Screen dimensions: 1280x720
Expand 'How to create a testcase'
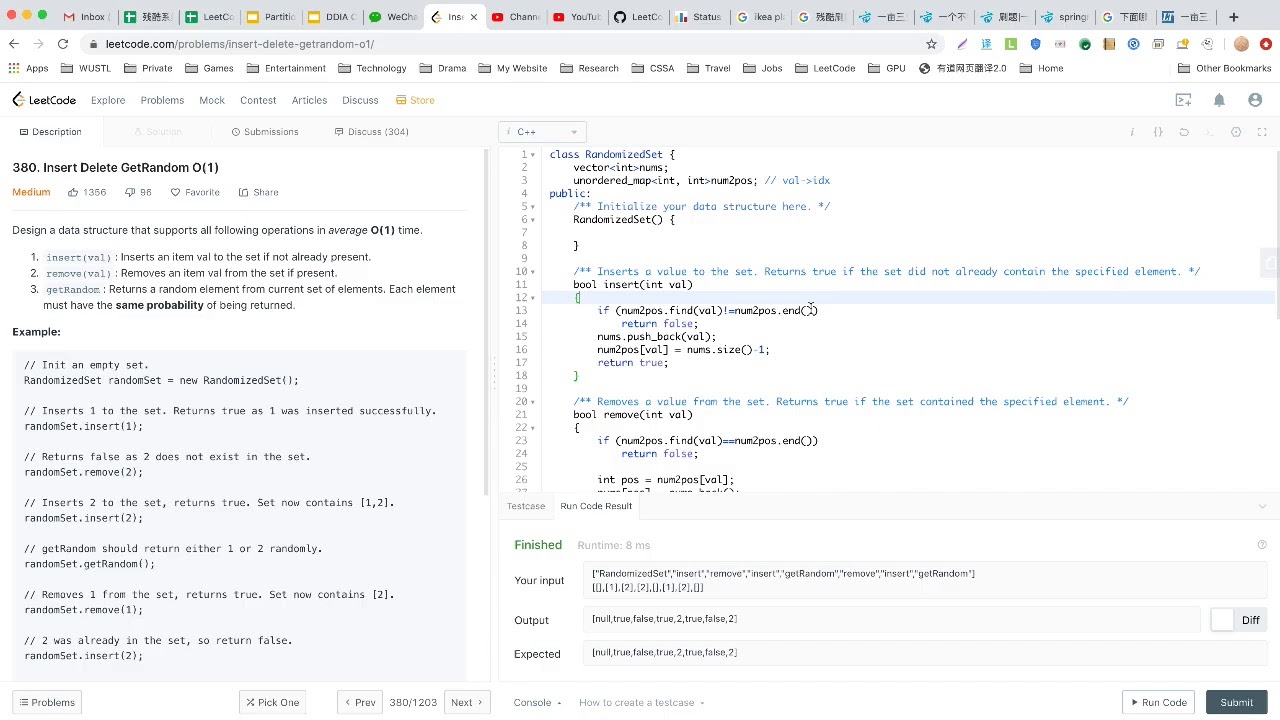641,702
